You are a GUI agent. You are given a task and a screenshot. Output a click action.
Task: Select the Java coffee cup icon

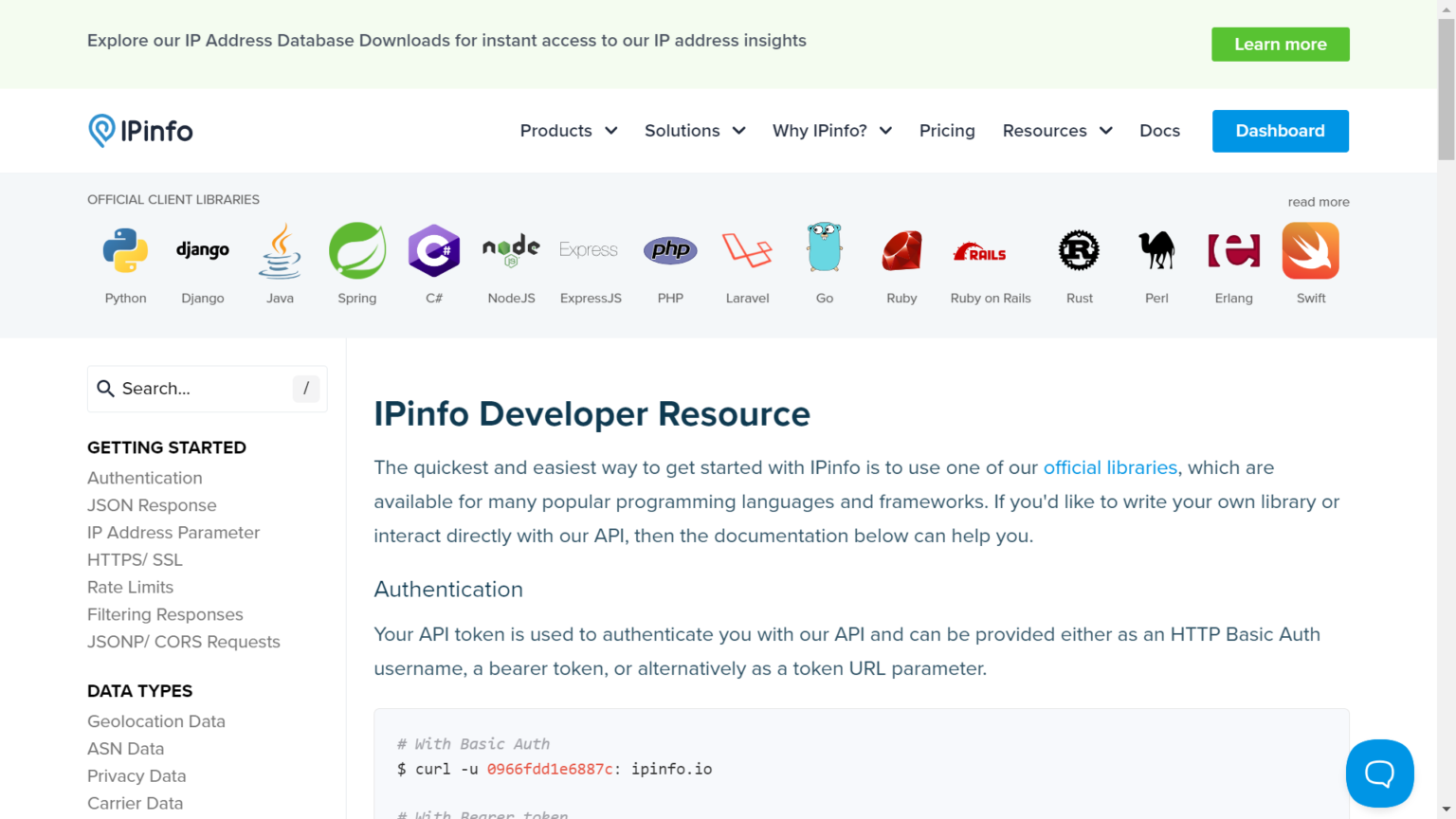point(280,250)
